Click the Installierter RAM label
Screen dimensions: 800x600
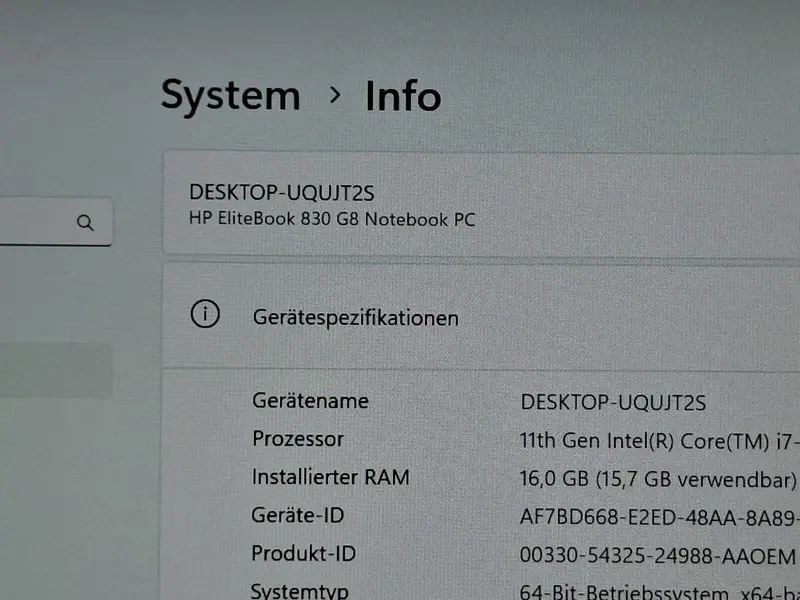(x=331, y=477)
